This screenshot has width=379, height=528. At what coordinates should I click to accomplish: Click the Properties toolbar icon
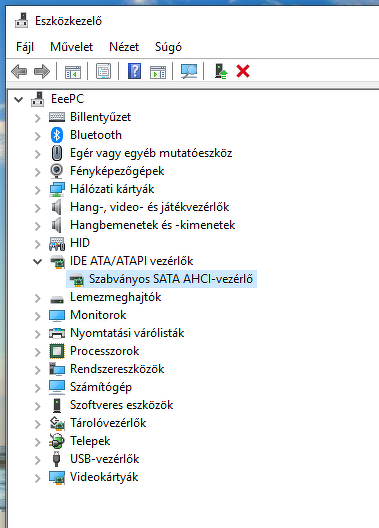103,71
